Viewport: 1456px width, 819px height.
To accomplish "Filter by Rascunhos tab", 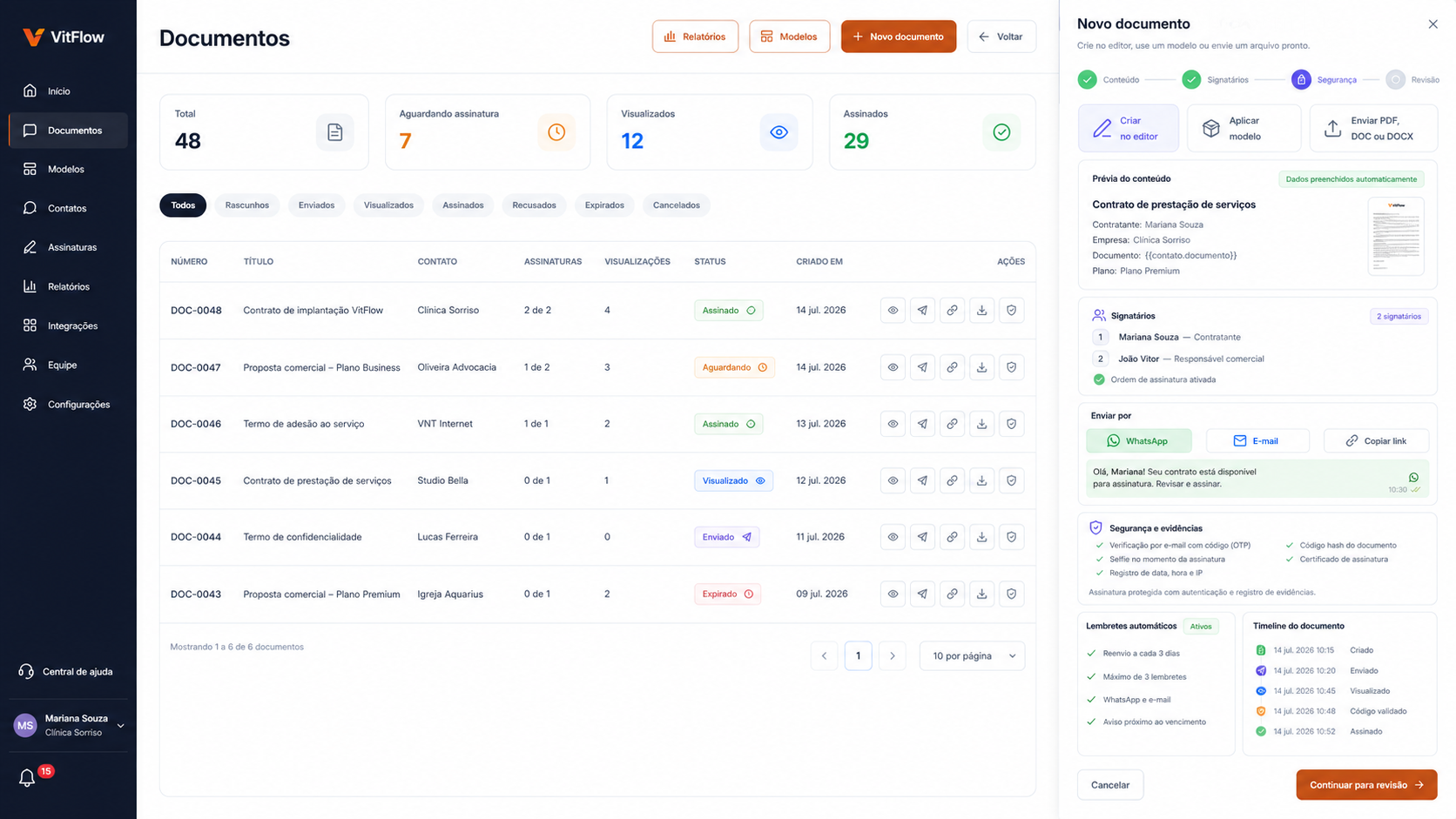I will 247,205.
